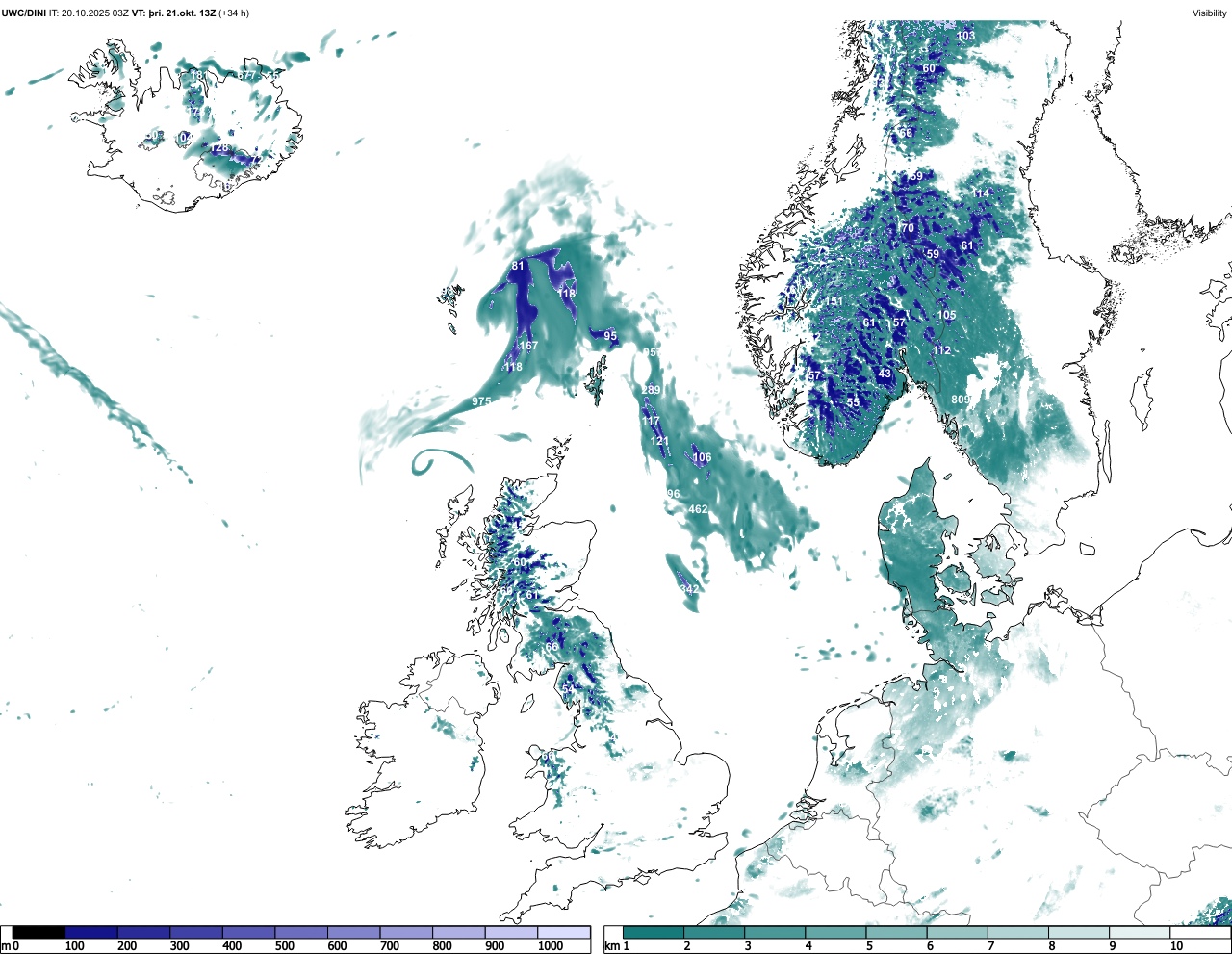Click the 106 value in the North Sea
The image size is (1232, 954).
702,458
